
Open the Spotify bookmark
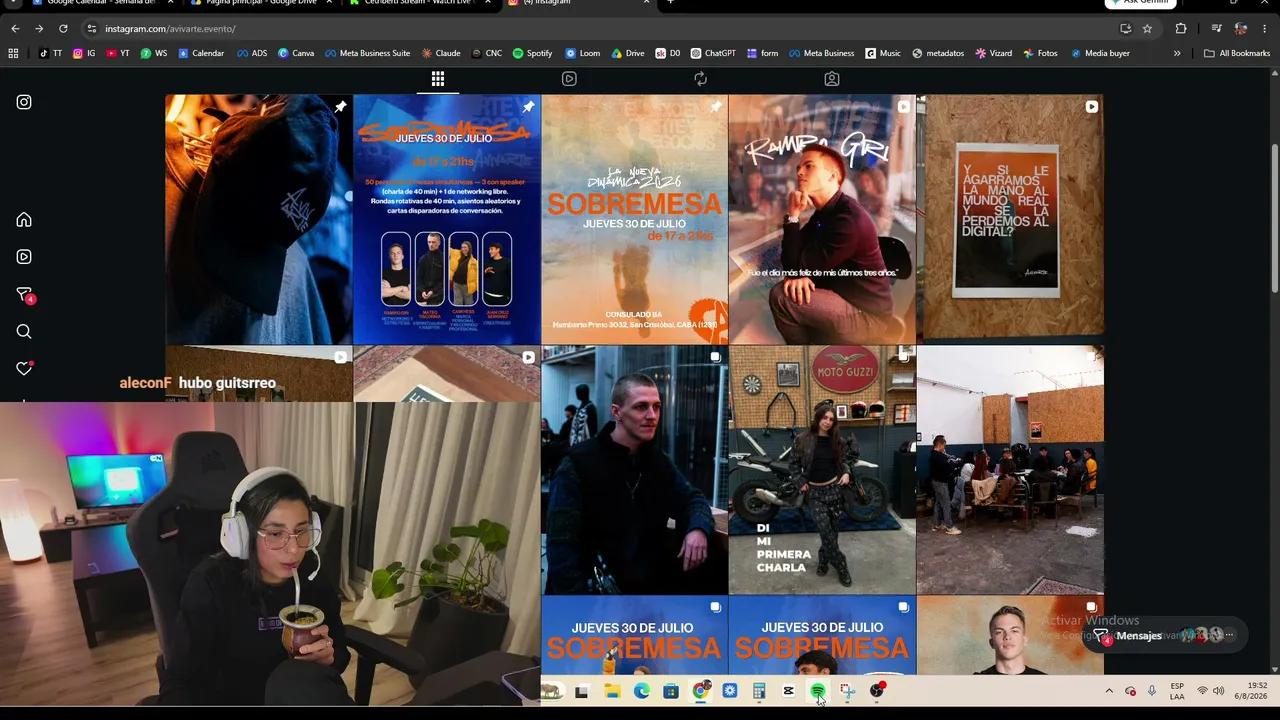click(x=532, y=53)
